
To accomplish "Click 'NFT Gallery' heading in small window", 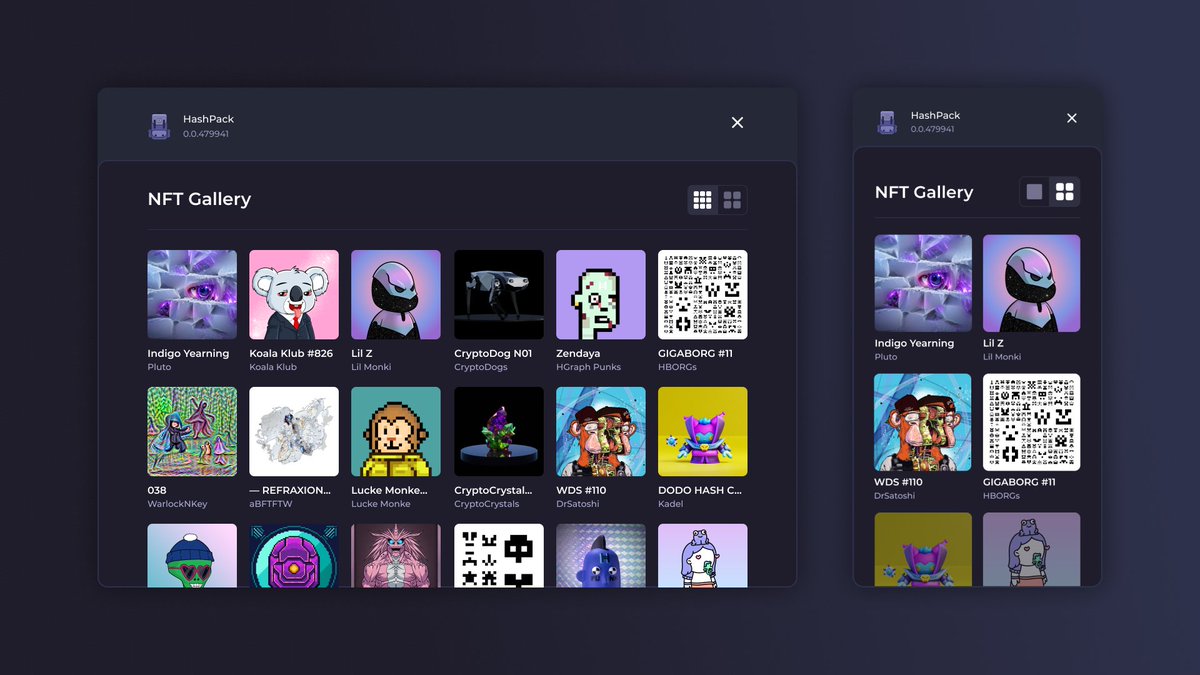I will [924, 192].
